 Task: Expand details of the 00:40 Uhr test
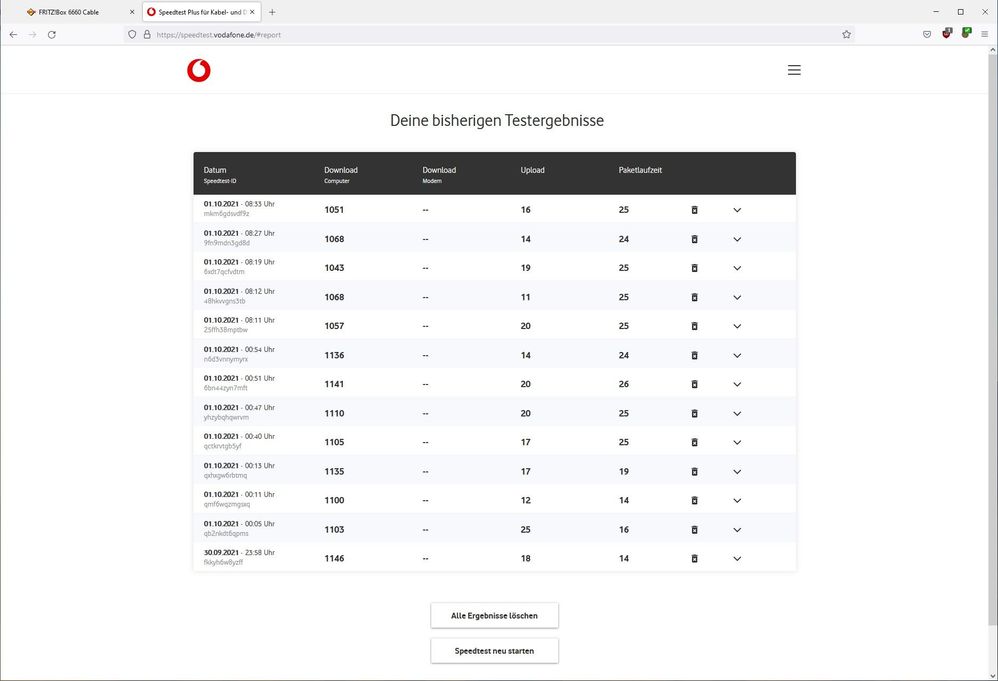click(x=737, y=442)
